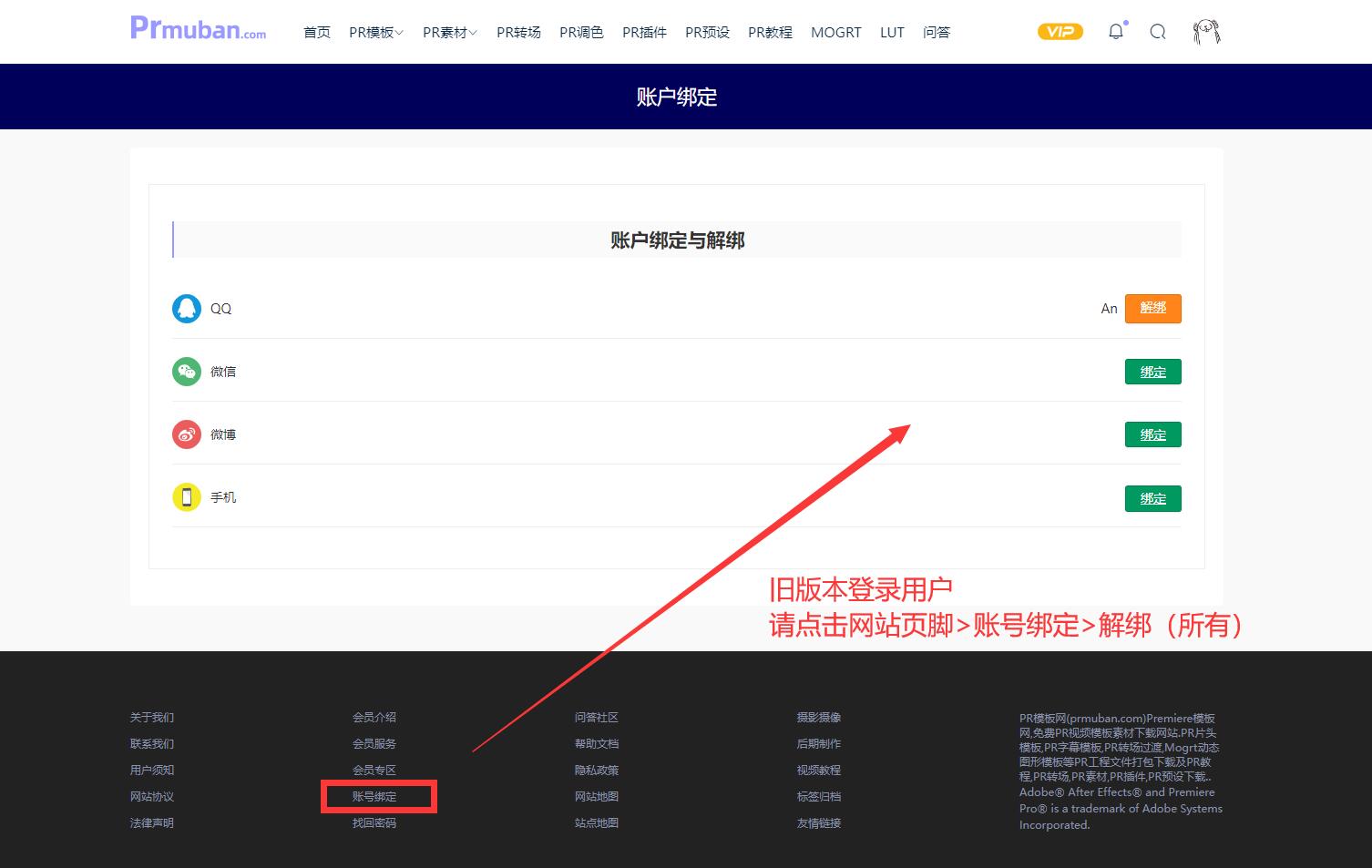This screenshot has width=1372, height=868.
Task: Click the 找回密码 footer link
Action: (x=375, y=822)
